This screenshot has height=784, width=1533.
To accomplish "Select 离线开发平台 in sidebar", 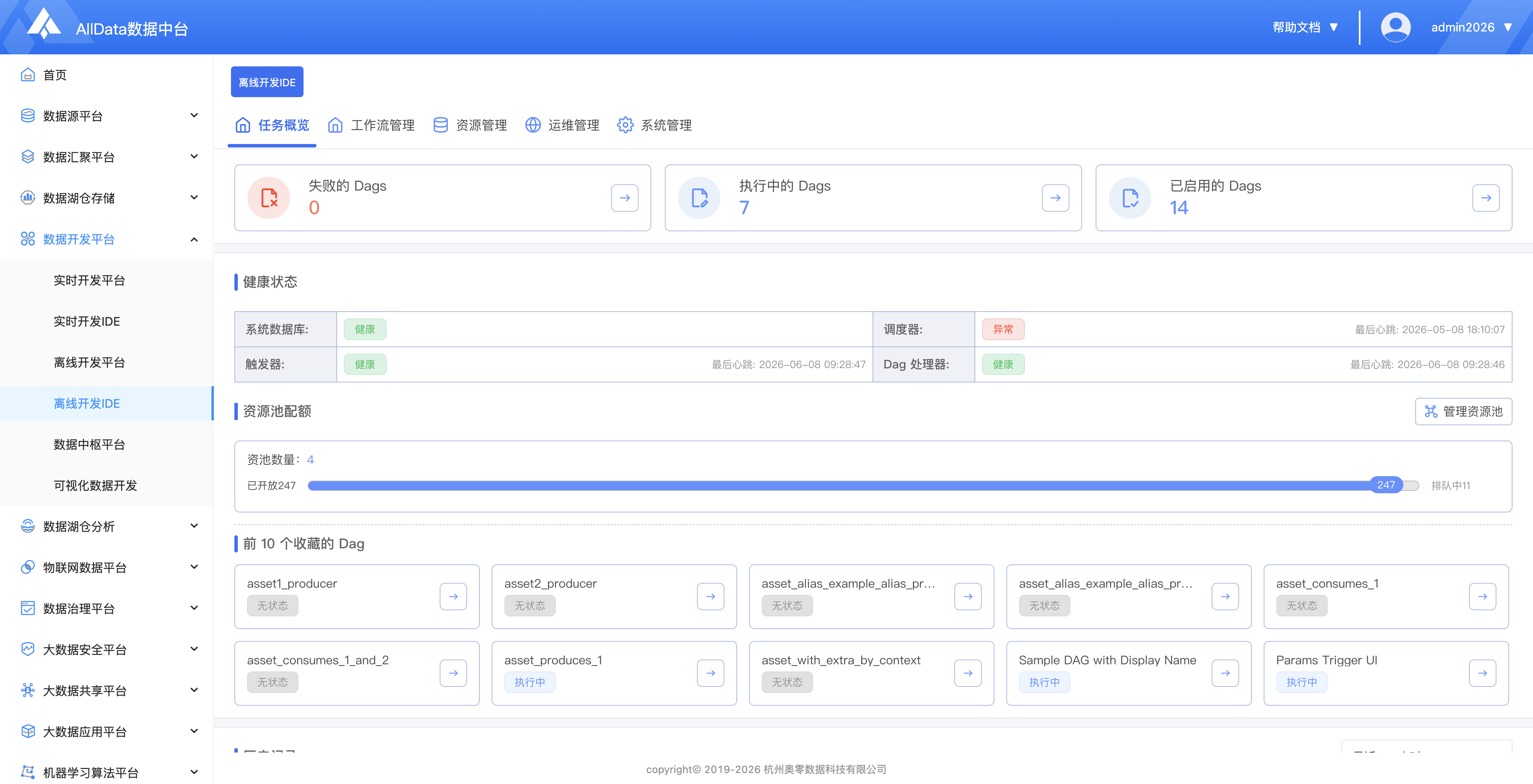I will point(106,362).
